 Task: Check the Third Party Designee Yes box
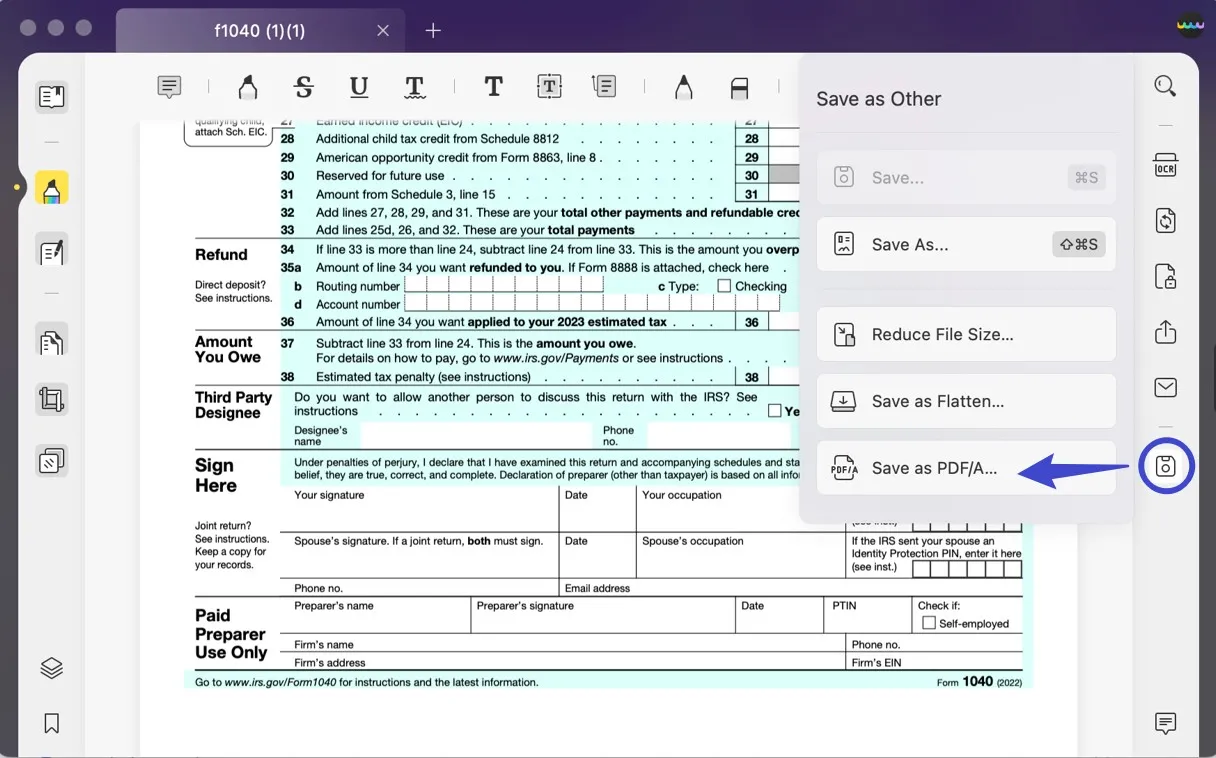tap(774, 410)
